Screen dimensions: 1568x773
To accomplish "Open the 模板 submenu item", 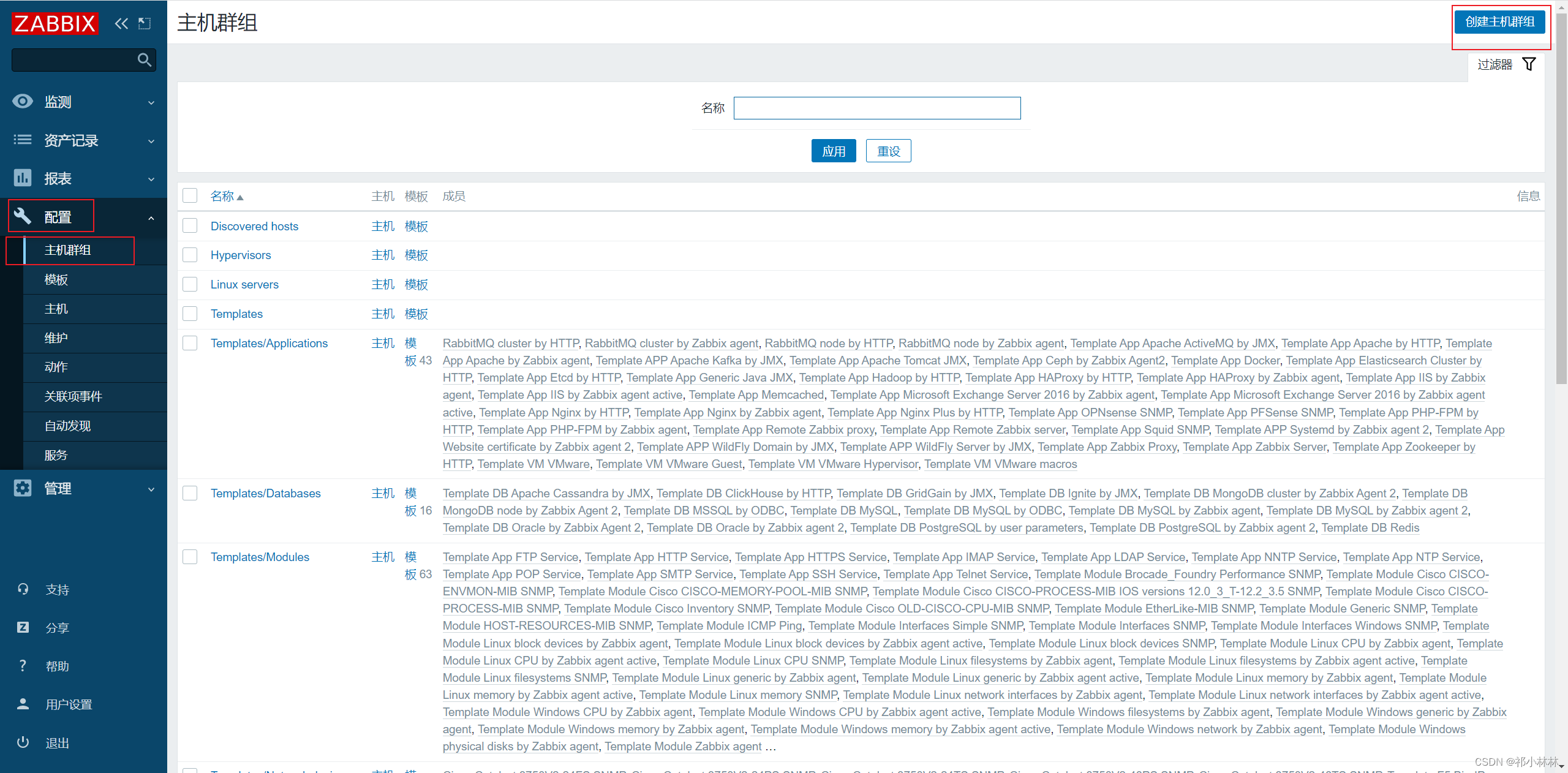I will [56, 279].
